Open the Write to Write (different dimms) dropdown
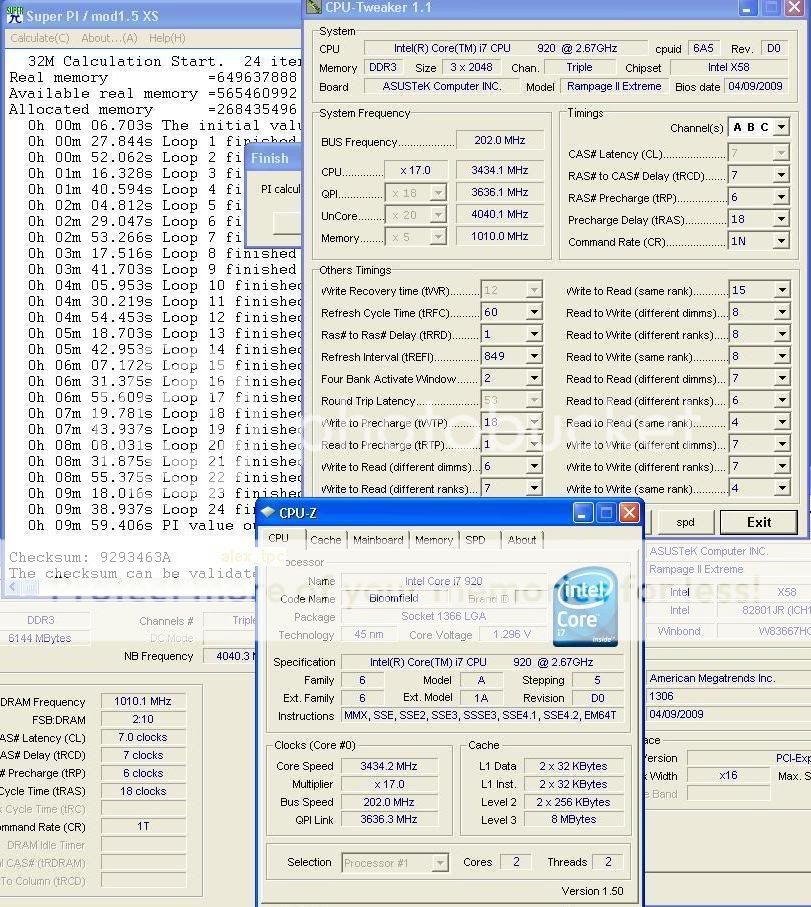811x907 pixels. 782,444
